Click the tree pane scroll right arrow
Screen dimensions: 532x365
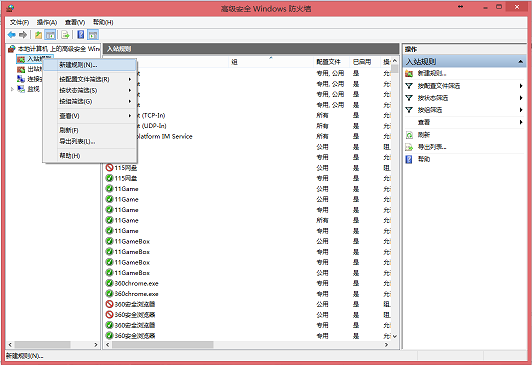96,345
